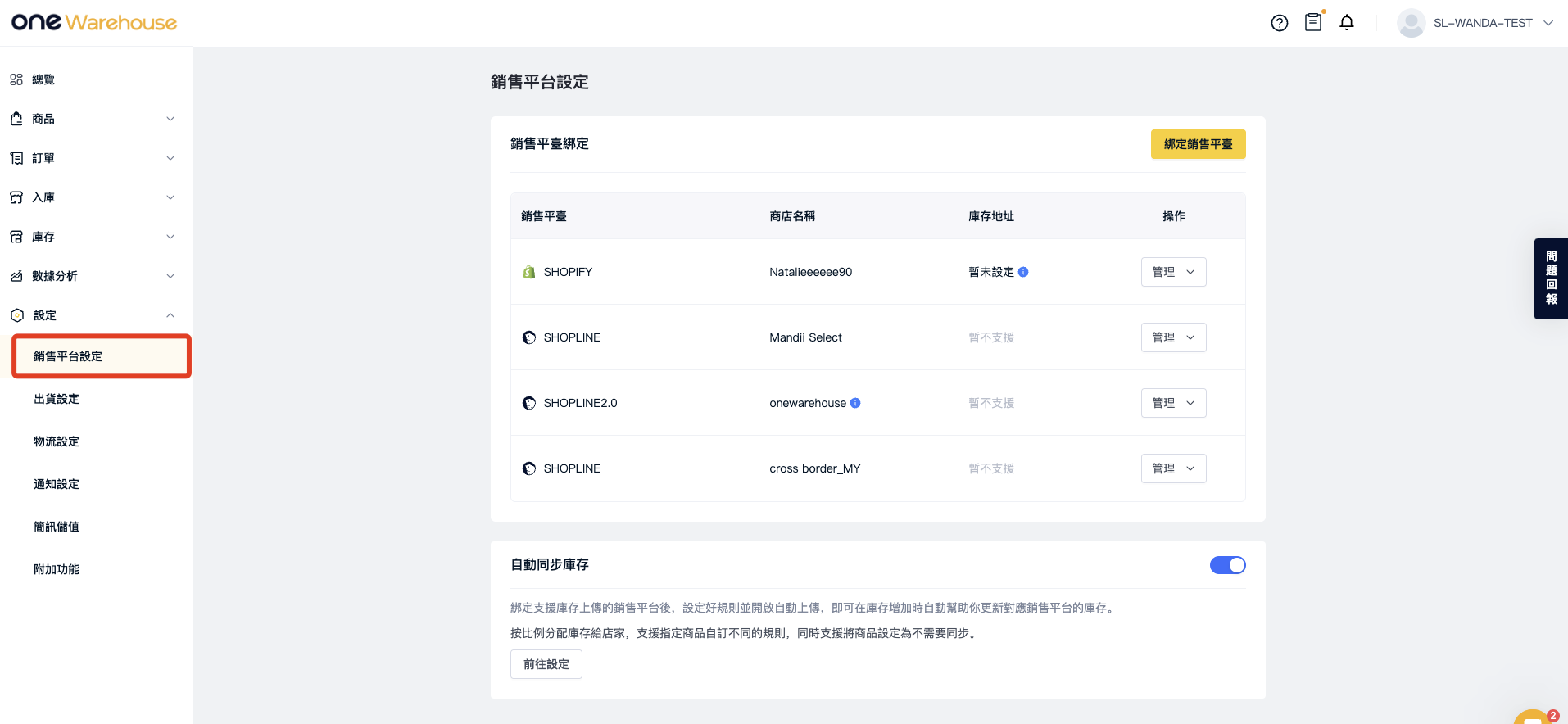Click the 商品 bag icon in sidebar

pyautogui.click(x=16, y=119)
